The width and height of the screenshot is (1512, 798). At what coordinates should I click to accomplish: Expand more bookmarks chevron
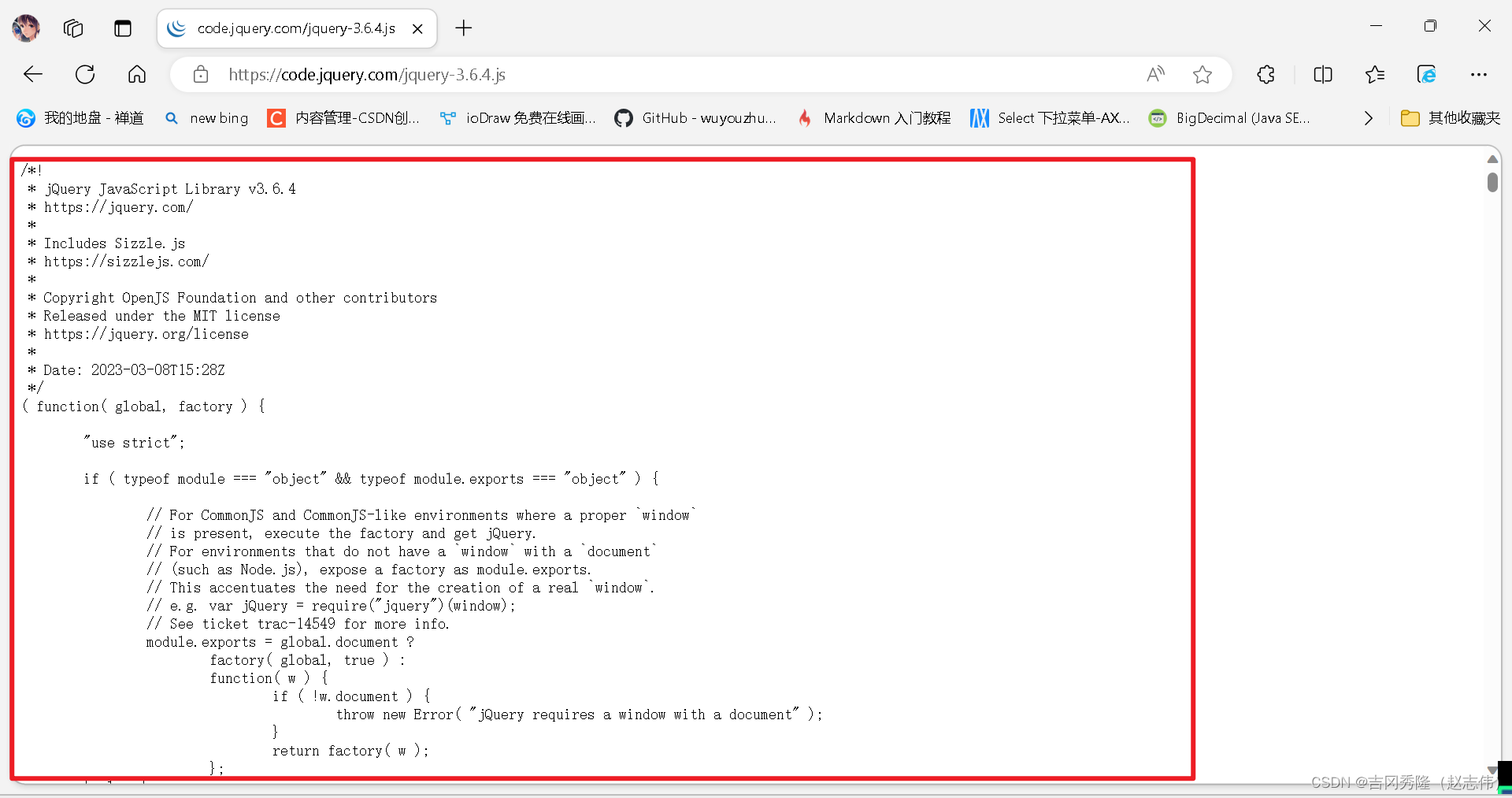1369,118
